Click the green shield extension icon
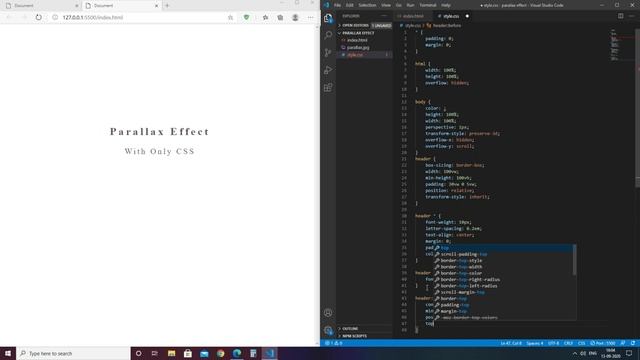Image resolution: width=640 pixels, height=360 pixels. pyautogui.click(x=246, y=18)
